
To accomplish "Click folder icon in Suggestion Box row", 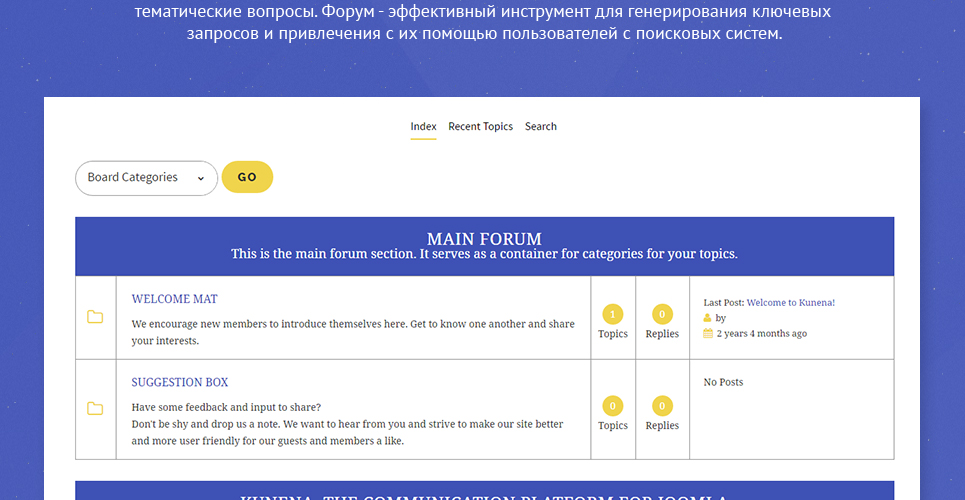I will (95, 409).
